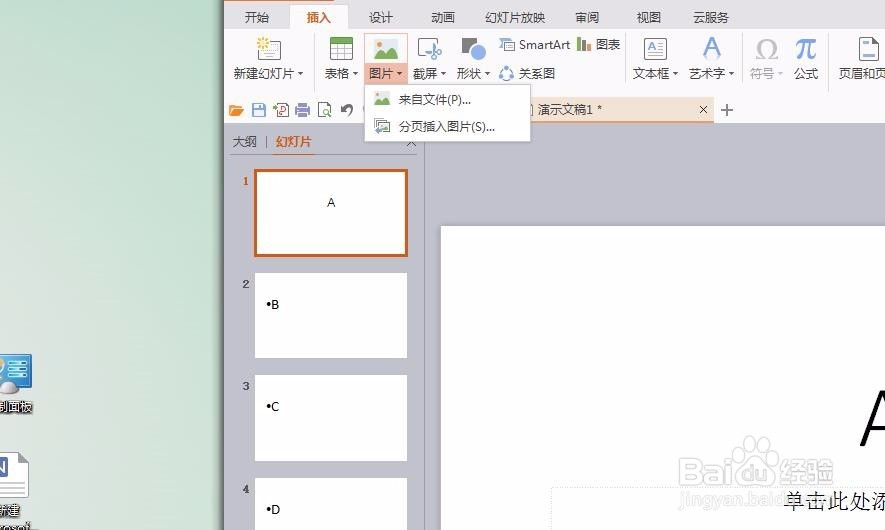Viewport: 885px width, 530px height.
Task: Click the export to PDF icon
Action: coord(281,110)
